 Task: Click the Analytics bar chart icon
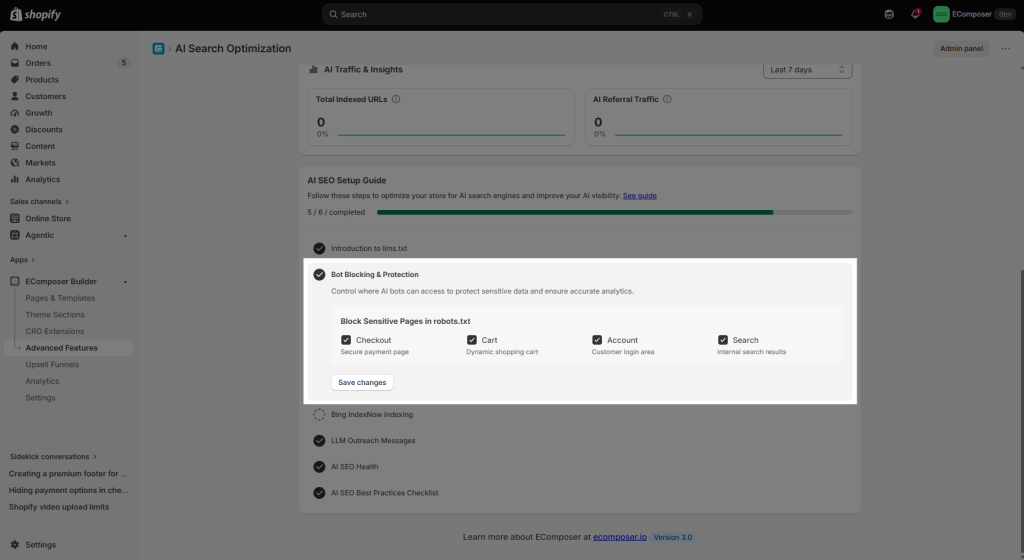pyautogui.click(x=15, y=179)
